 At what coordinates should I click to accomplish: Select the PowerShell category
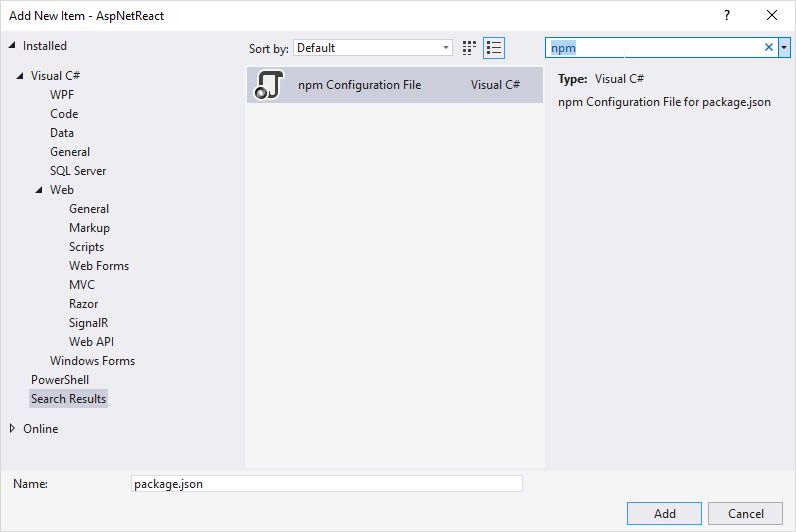pos(60,380)
